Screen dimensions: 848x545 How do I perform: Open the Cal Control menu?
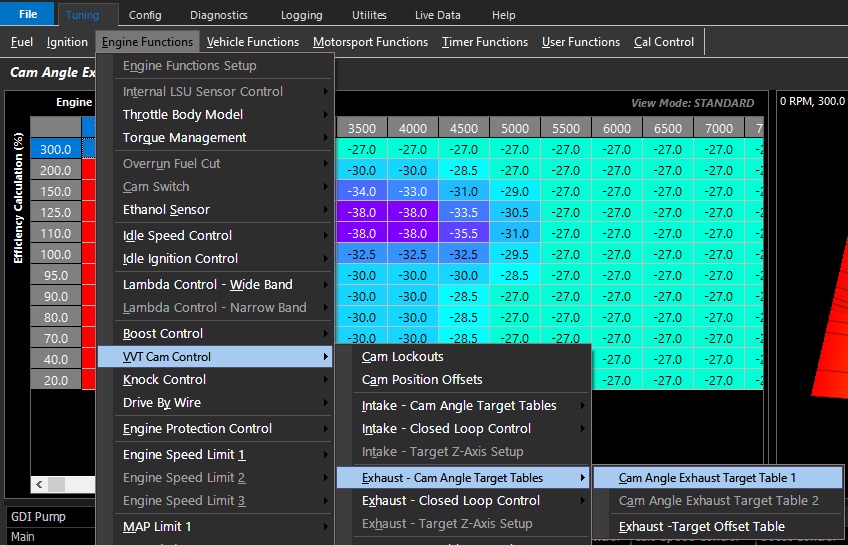pos(664,42)
